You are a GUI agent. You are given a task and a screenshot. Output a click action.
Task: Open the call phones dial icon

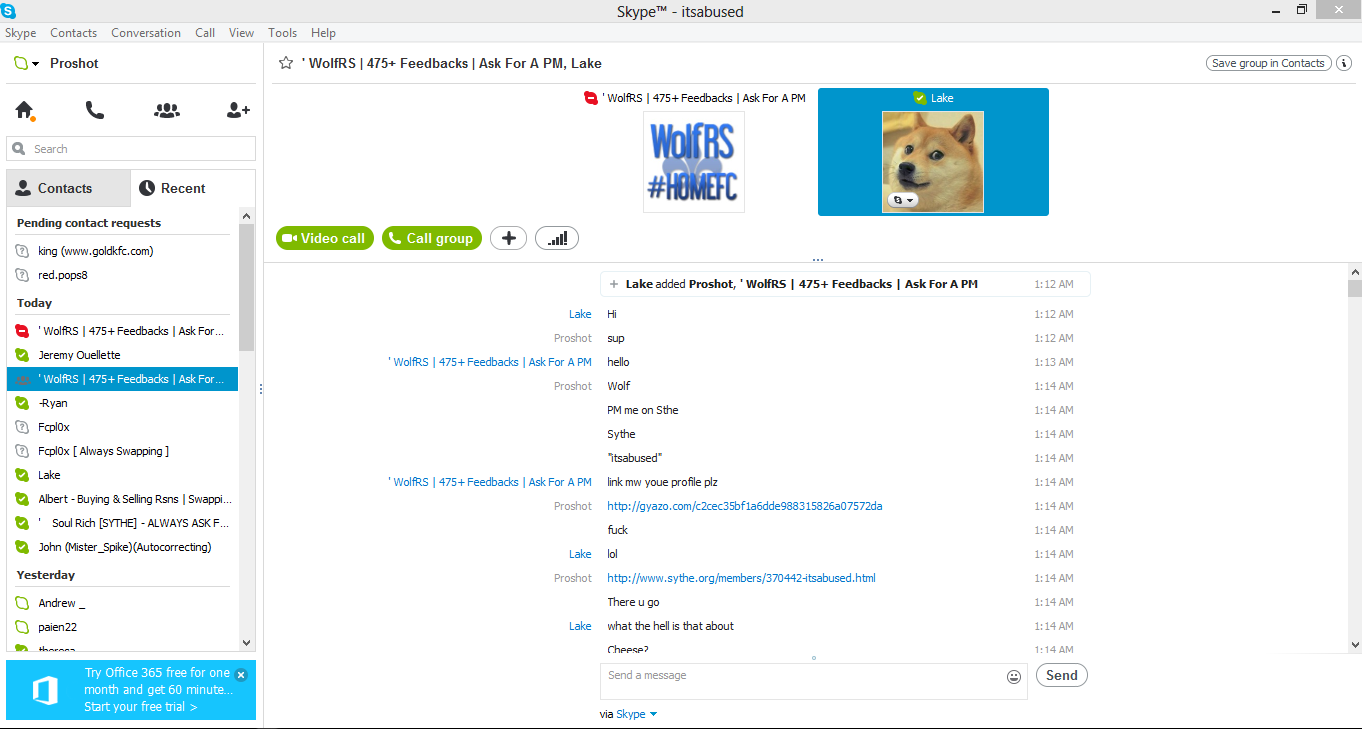click(x=95, y=111)
